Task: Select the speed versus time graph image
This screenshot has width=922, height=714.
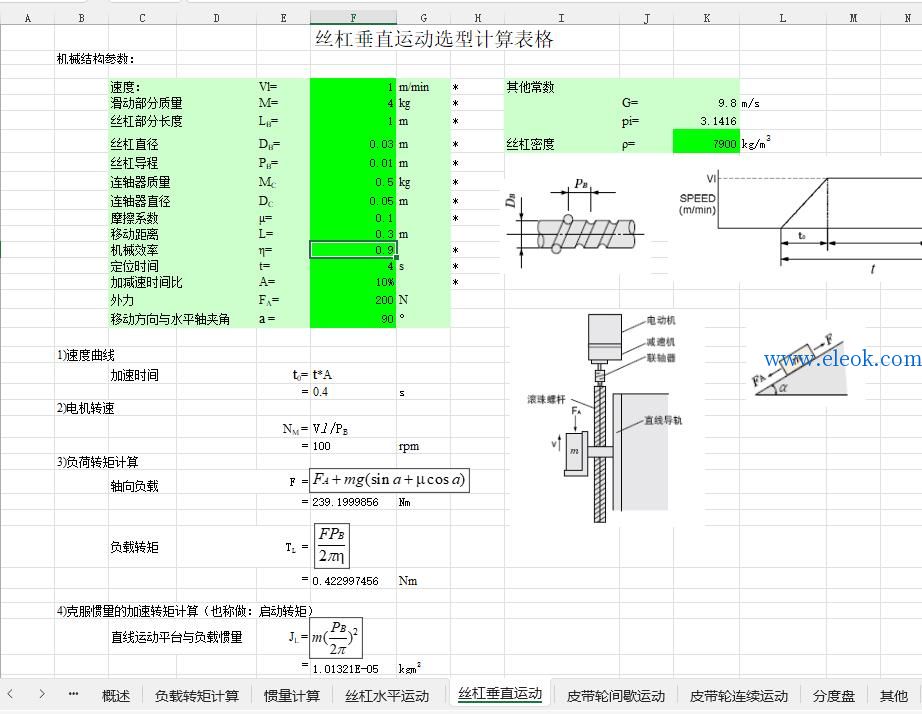Action: pos(799,223)
